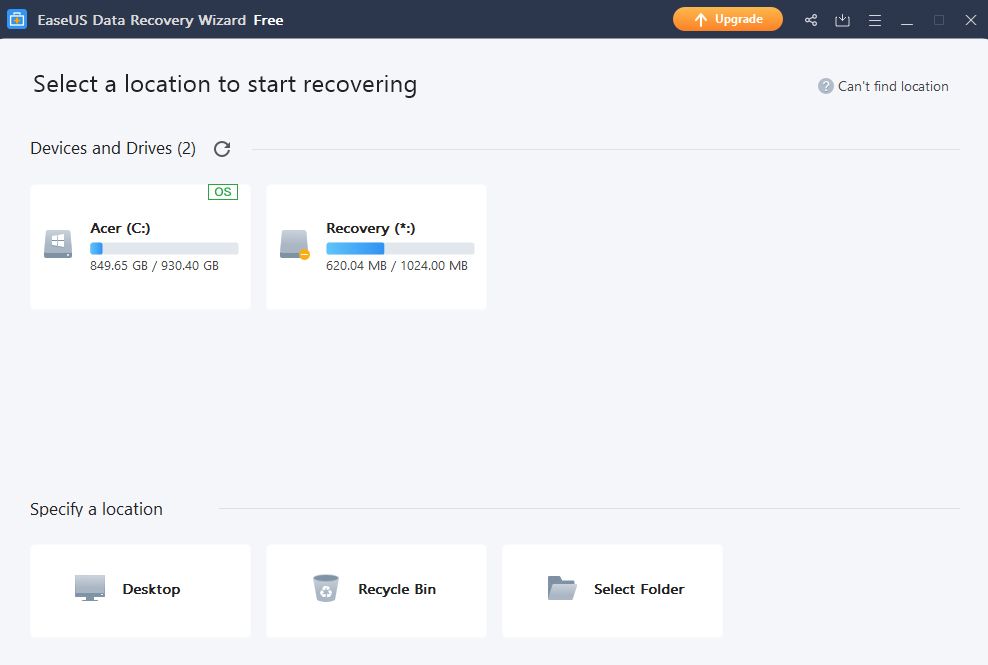Open the Select Folder browser
The image size is (988, 665).
[612, 590]
